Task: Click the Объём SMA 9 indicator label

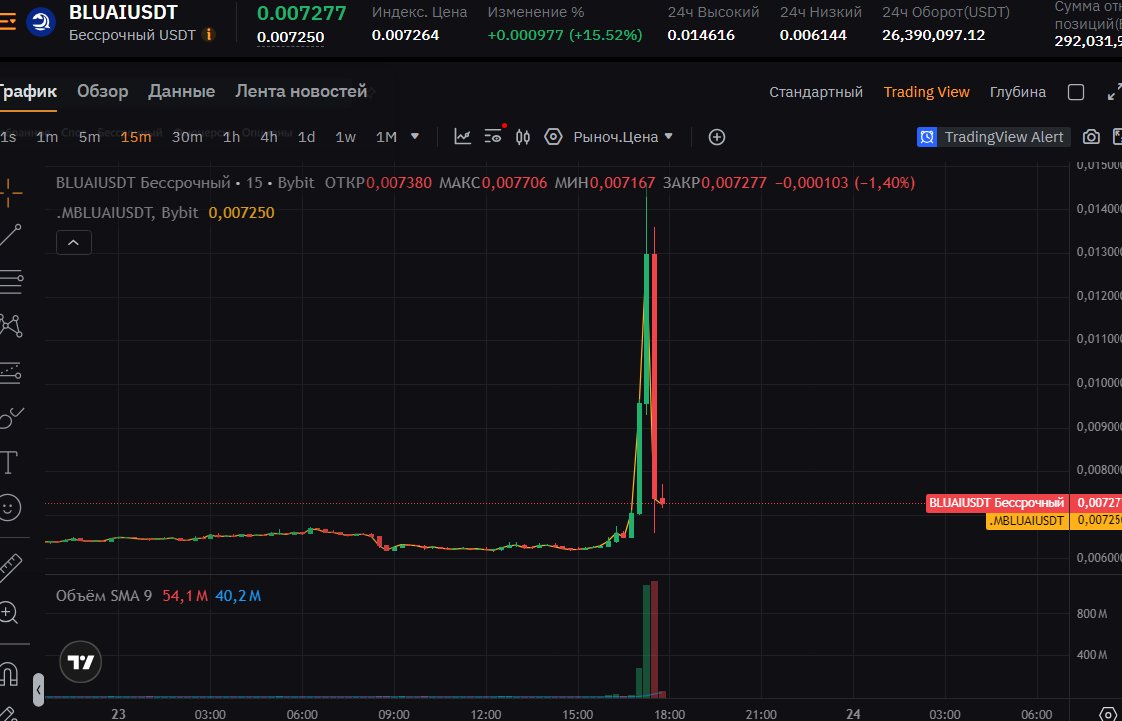Action: pos(104,595)
